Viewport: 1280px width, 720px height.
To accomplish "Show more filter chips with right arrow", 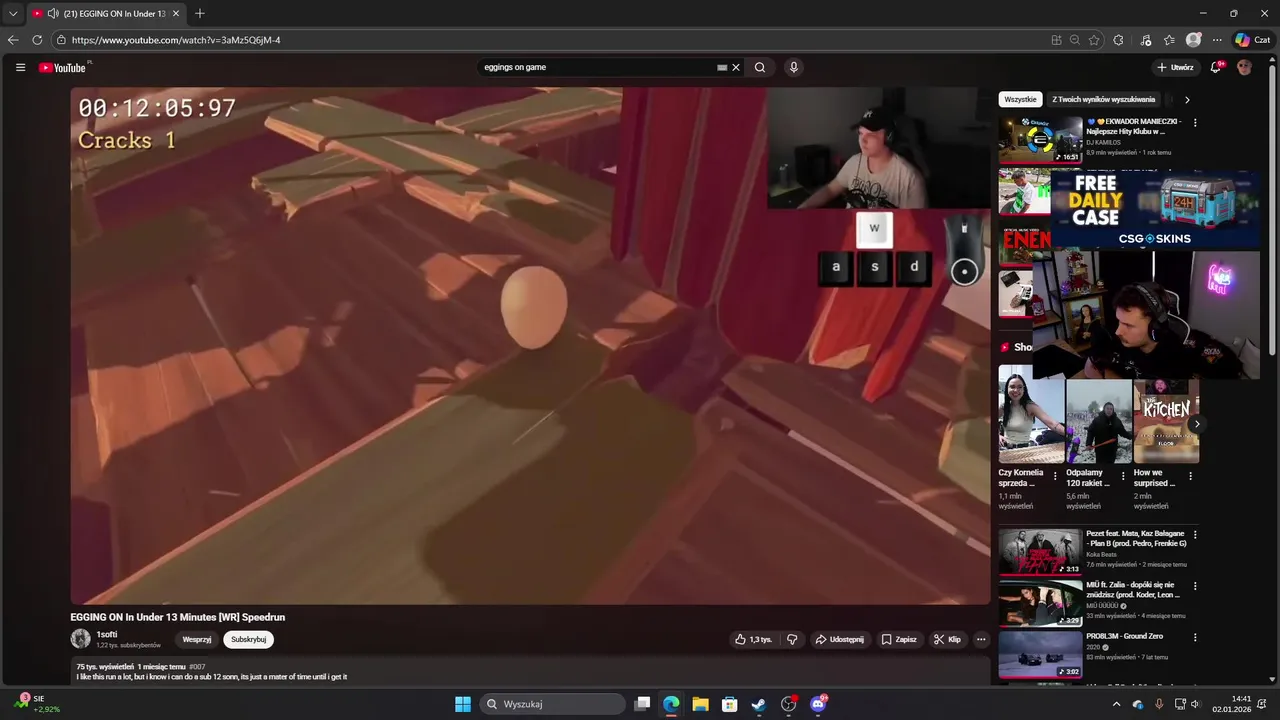I will (1187, 100).
